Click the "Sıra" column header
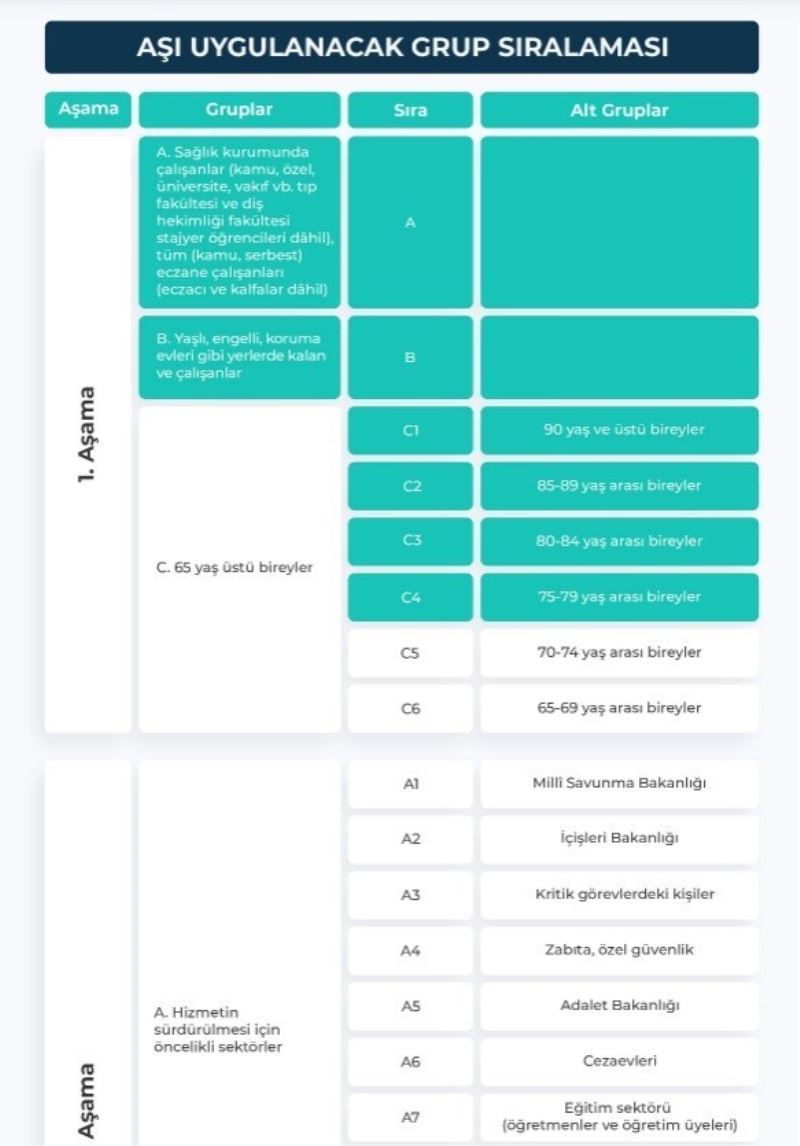This screenshot has width=800, height=1146. coord(410,110)
